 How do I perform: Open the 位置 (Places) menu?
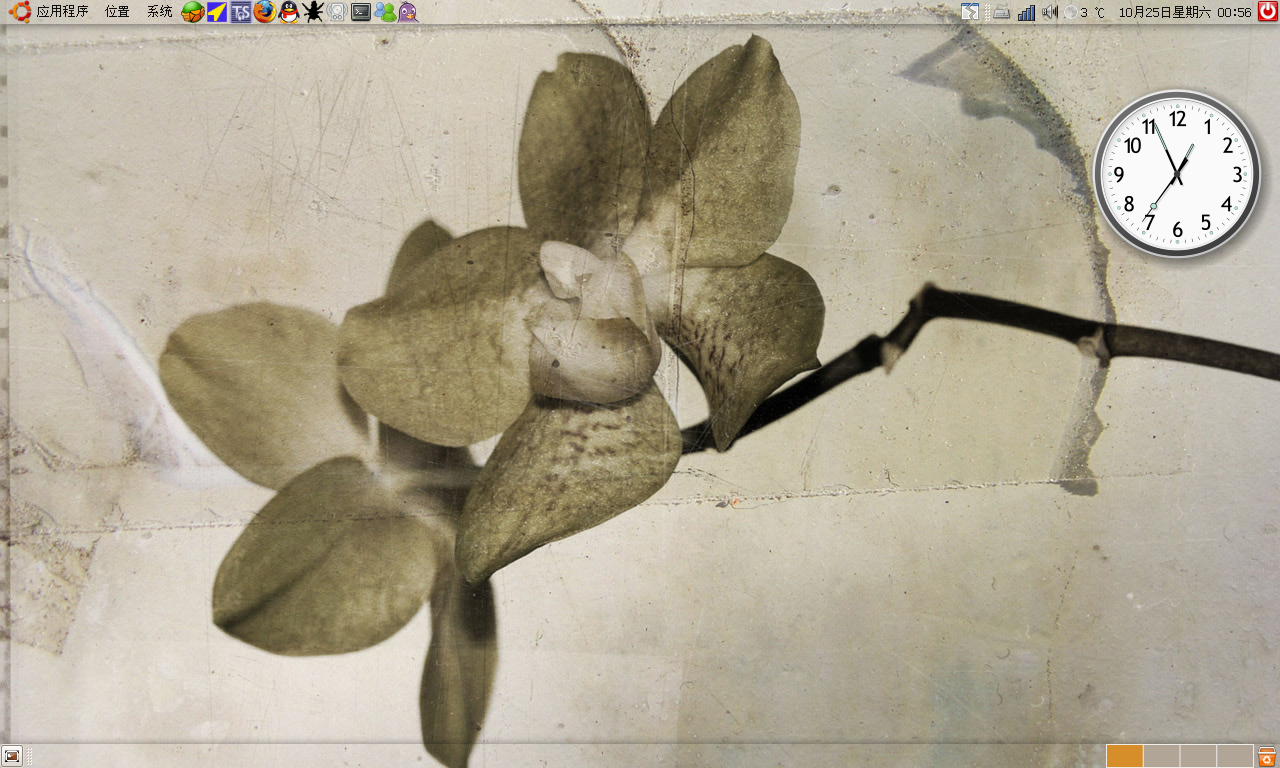pyautogui.click(x=117, y=12)
